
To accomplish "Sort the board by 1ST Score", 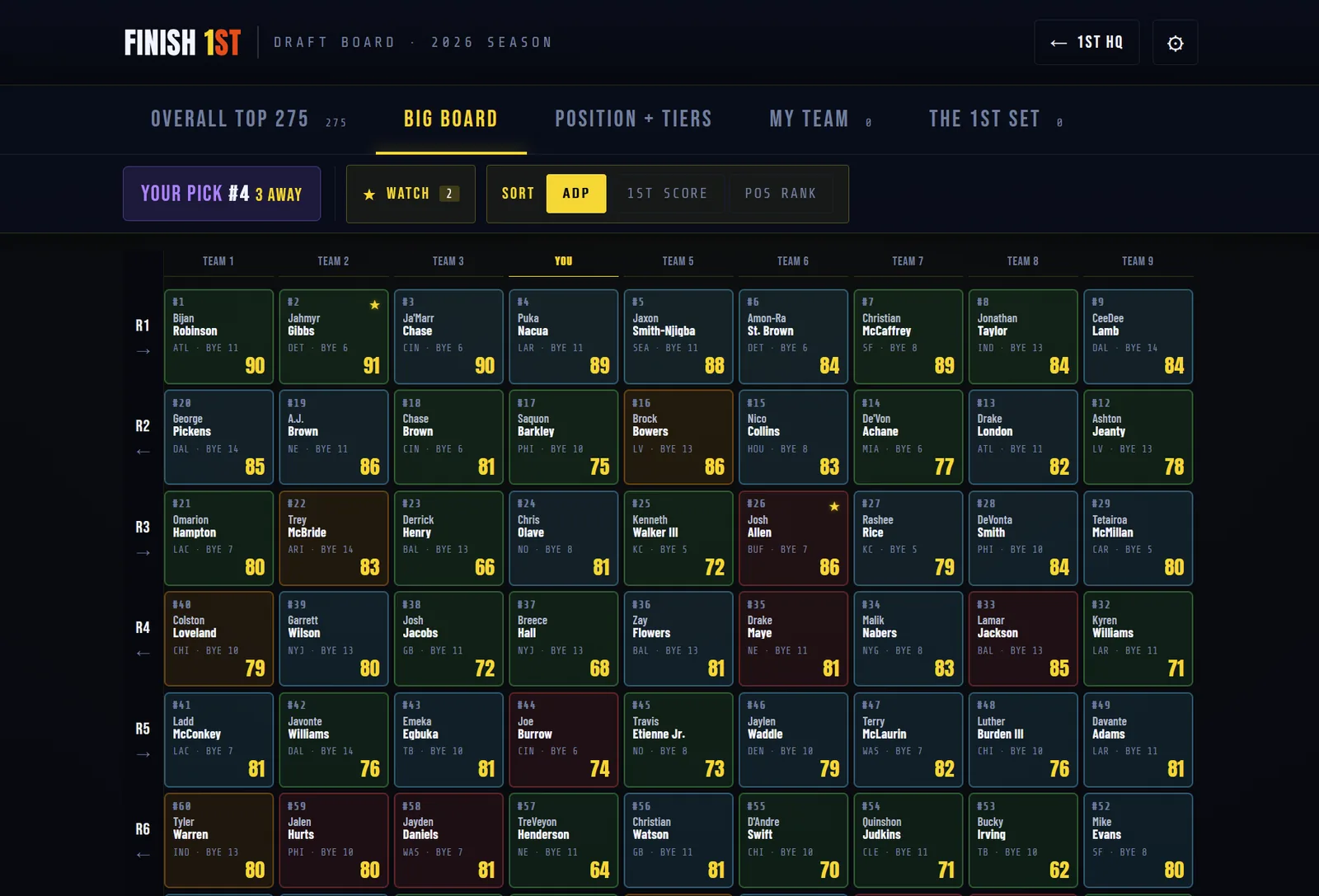I will coord(667,194).
